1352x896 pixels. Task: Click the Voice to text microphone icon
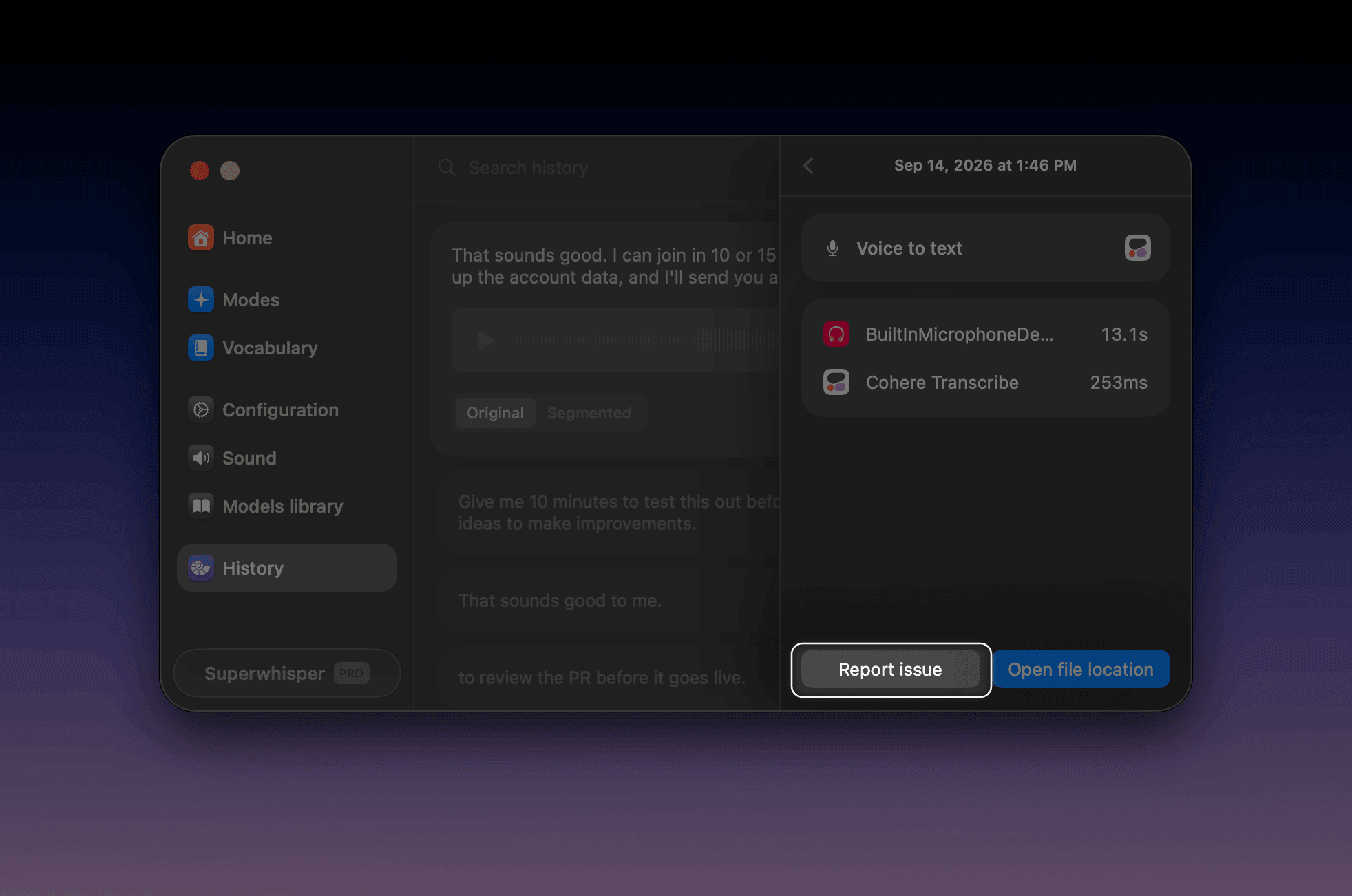[x=832, y=248]
